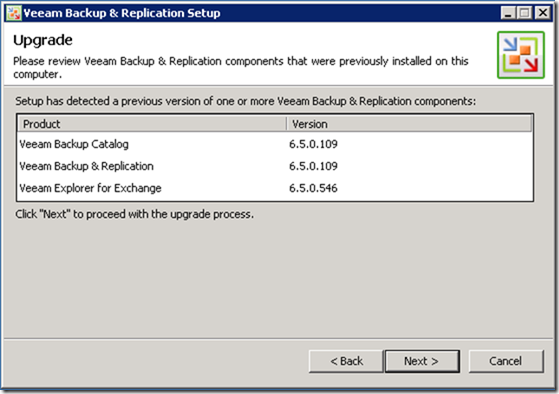Click the Veeam upgrade logo graphic
This screenshot has height=394, width=559.
(521, 55)
